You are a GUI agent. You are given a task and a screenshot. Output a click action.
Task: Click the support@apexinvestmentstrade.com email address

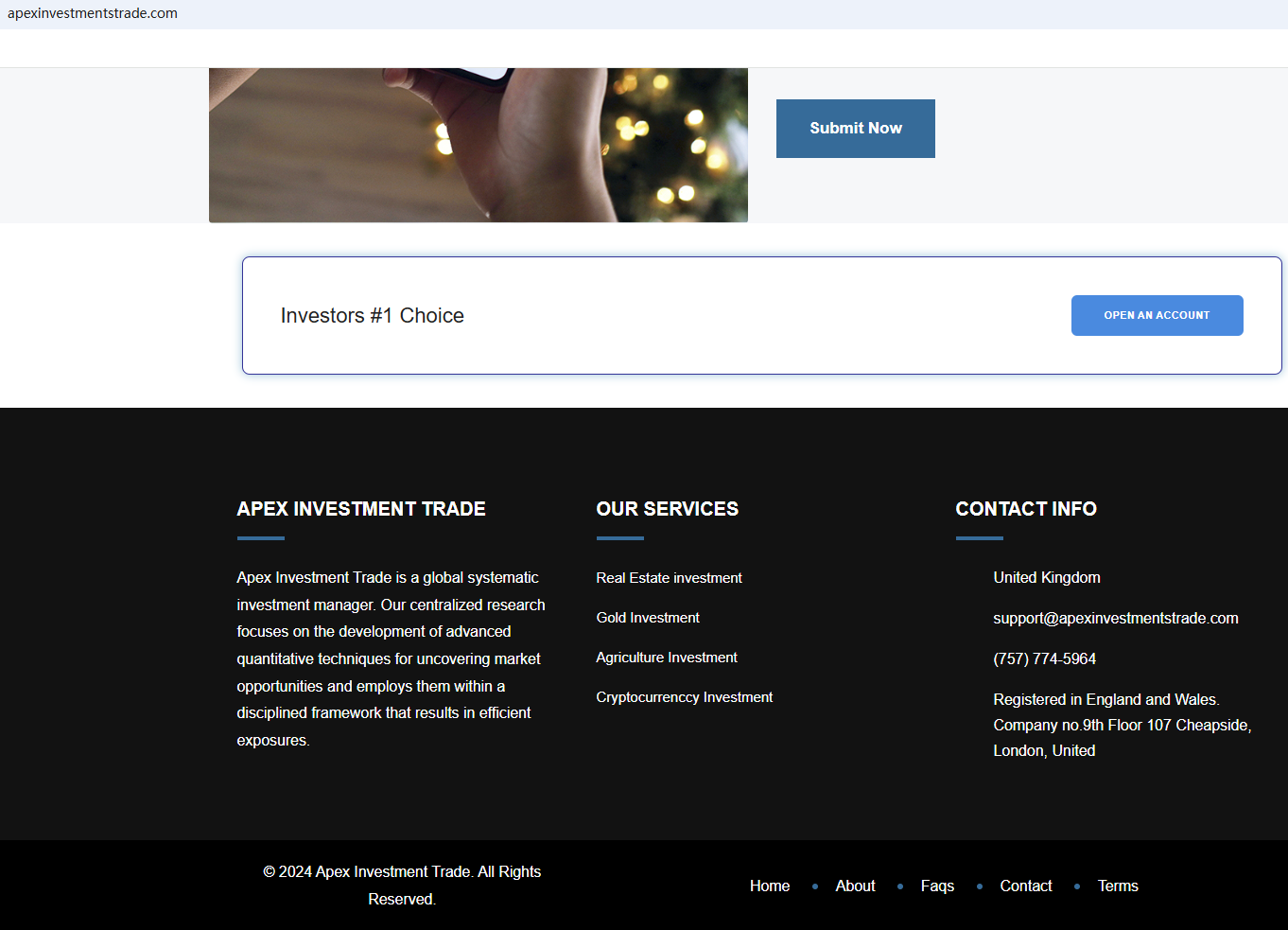[x=1116, y=618]
